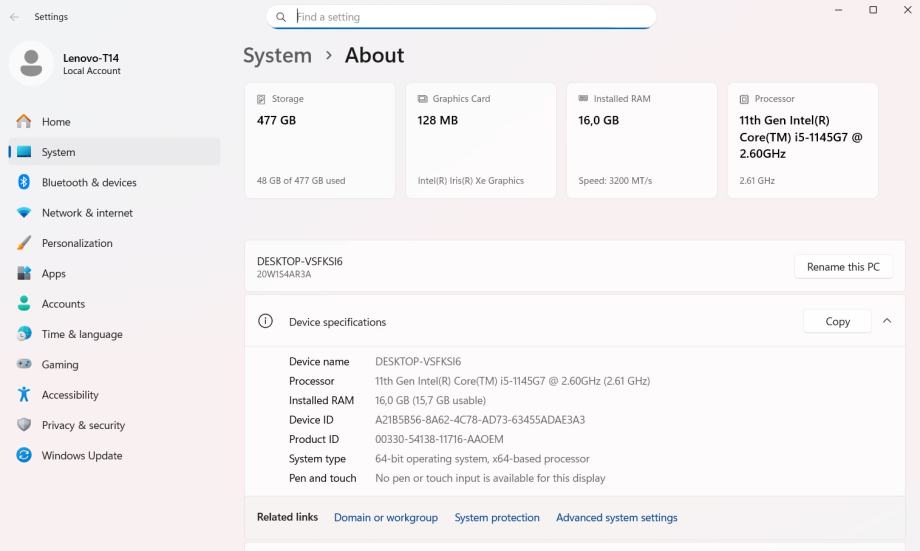Open Network & internet settings

[x=87, y=213]
